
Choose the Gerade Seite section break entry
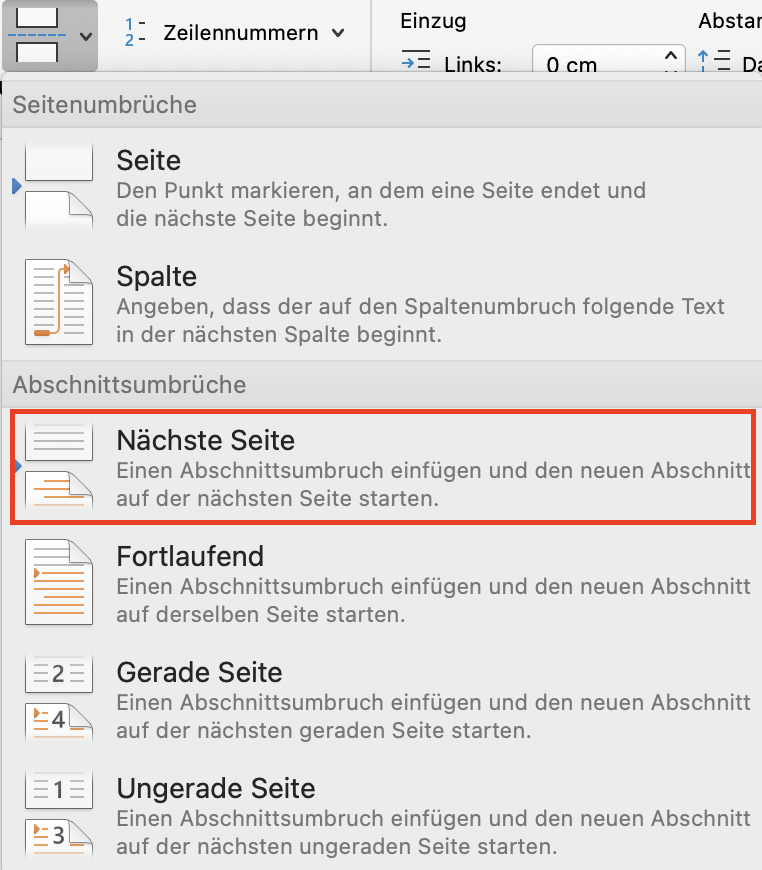[382, 699]
